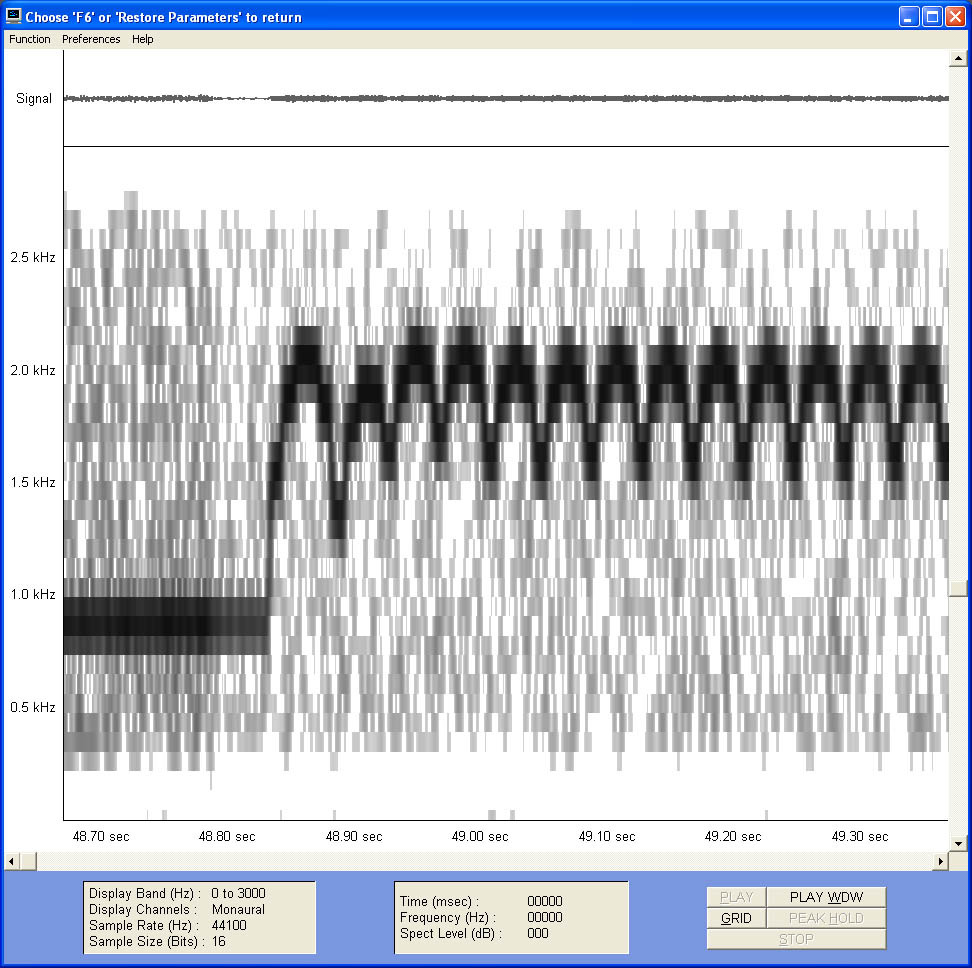The height and width of the screenshot is (968, 972).
Task: Click the 49.00 sec time axis label
Action: point(480,837)
